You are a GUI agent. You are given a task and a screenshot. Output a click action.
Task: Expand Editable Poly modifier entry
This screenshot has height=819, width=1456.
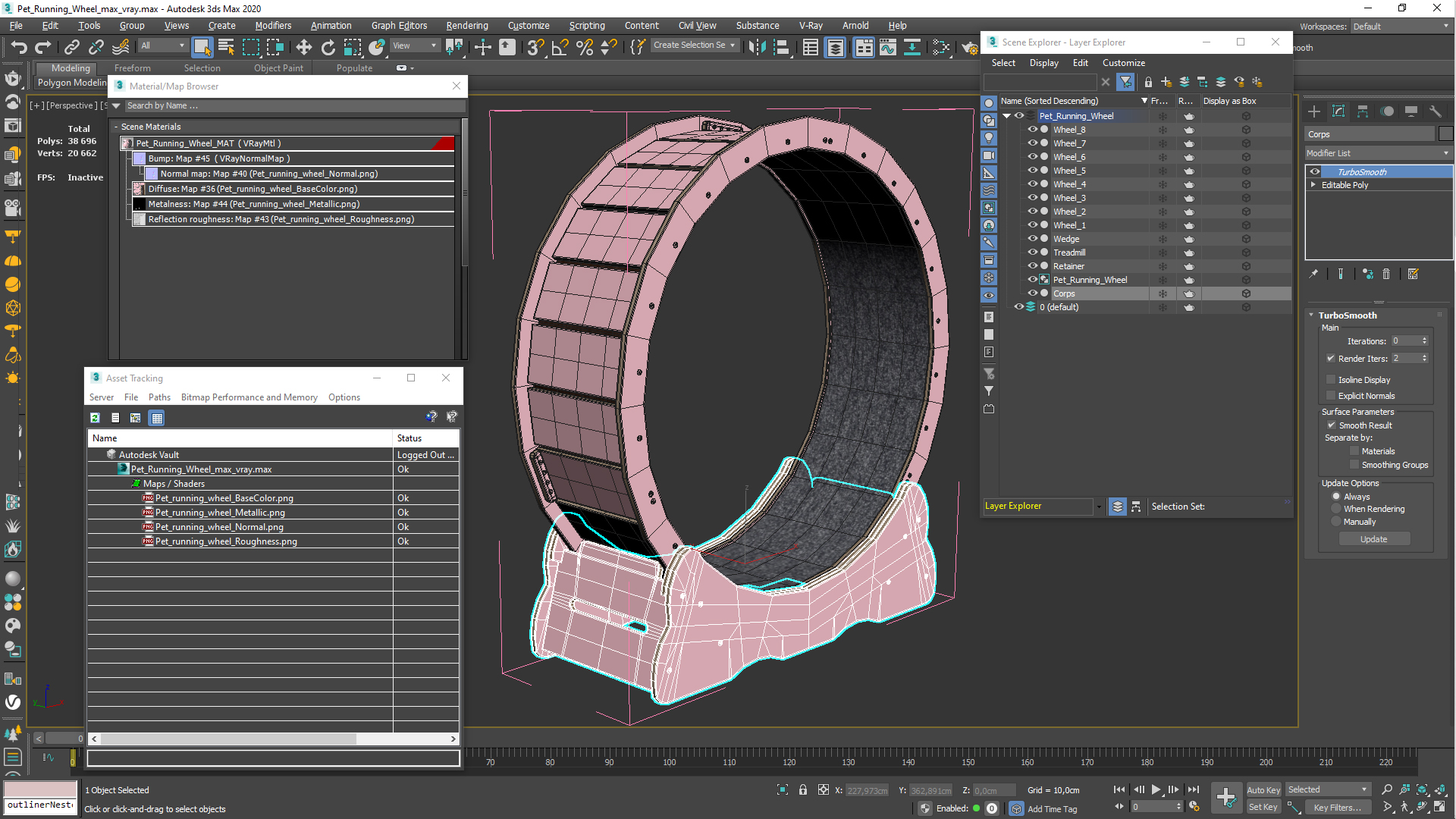(x=1313, y=185)
